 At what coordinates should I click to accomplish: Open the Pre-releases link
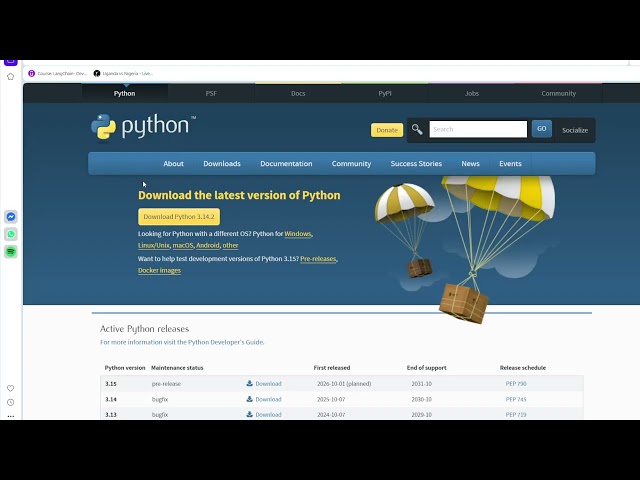(318, 259)
